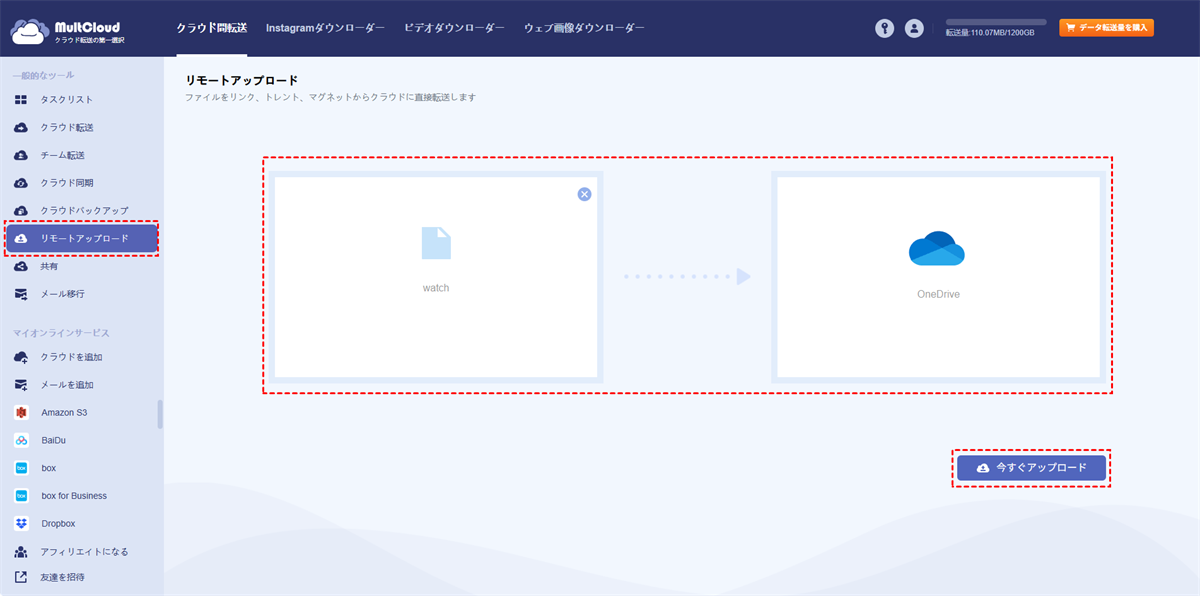Viewport: 1200px width, 596px height.
Task: Click the watch source file box
Action: click(x=435, y=277)
